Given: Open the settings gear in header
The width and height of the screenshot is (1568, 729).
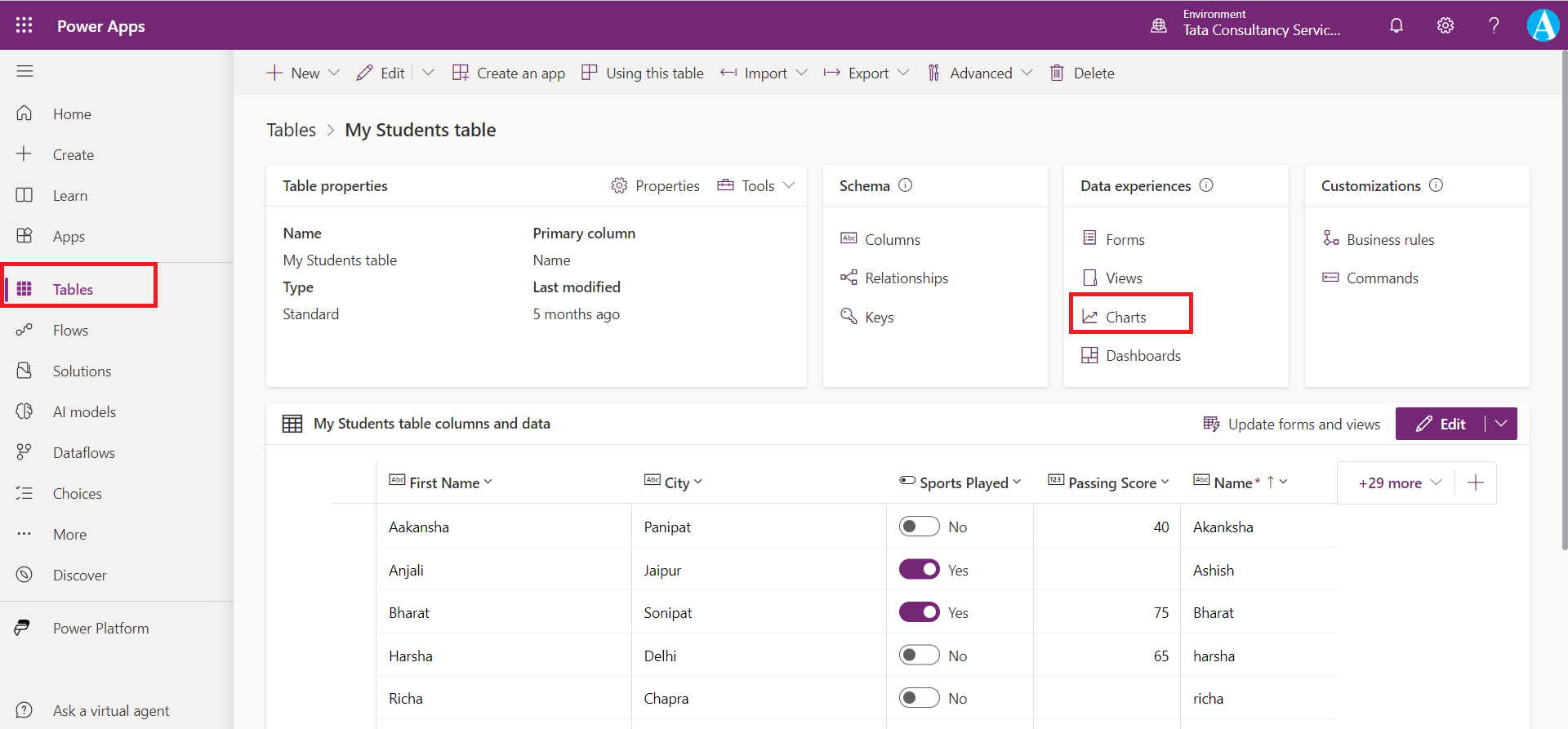Looking at the screenshot, I should [1445, 25].
